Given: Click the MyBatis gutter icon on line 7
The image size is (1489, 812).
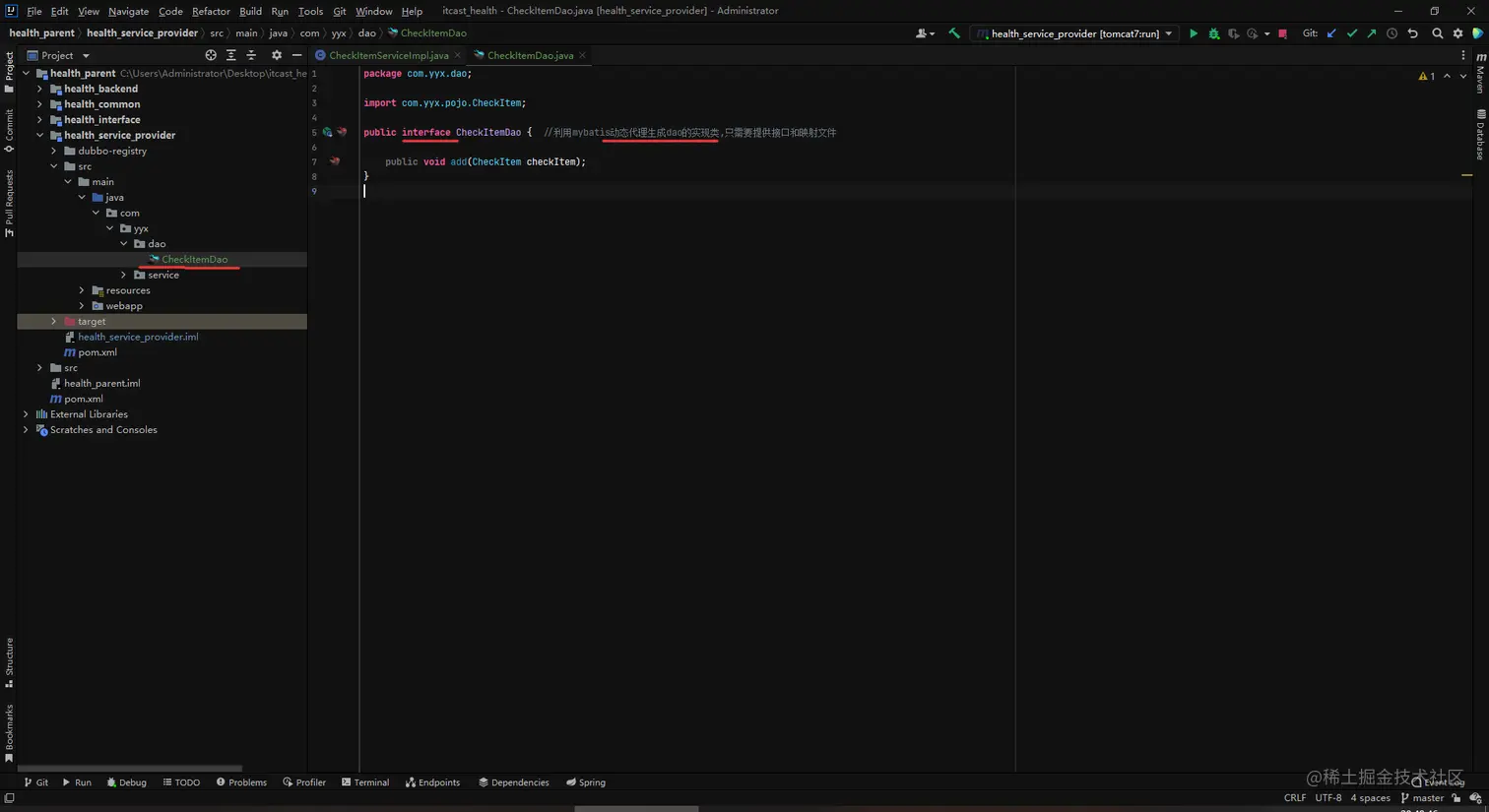Looking at the screenshot, I should 335,161.
